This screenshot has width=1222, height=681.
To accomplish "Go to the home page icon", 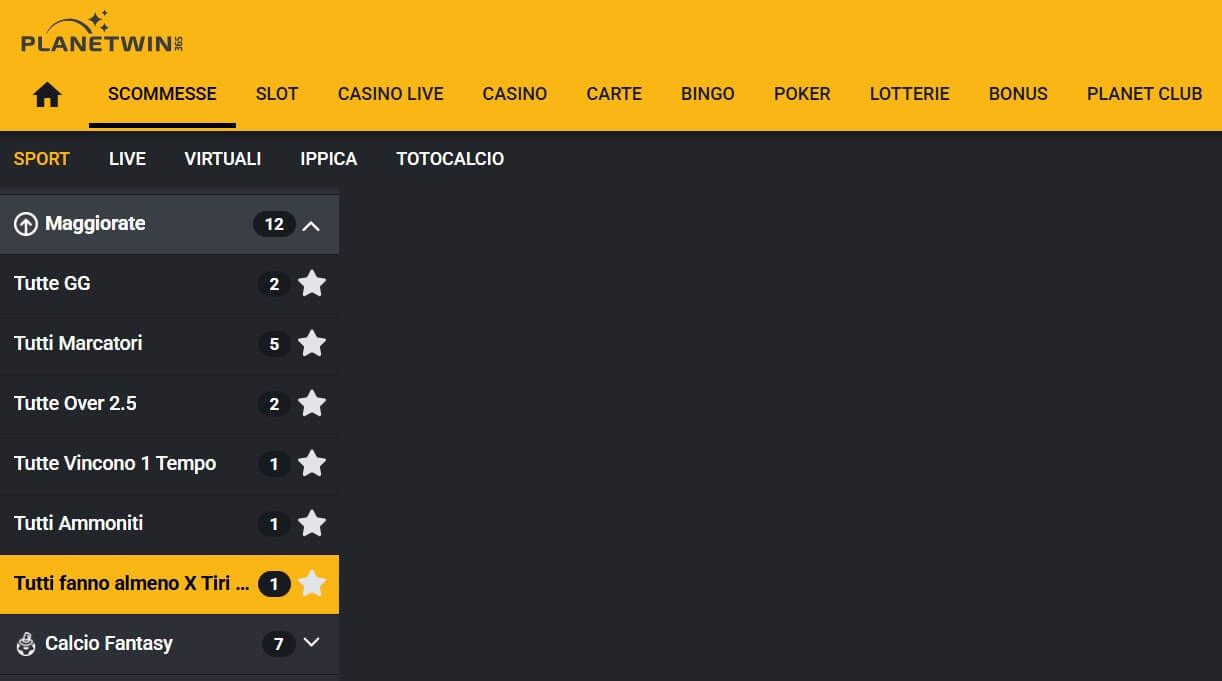I will [x=47, y=95].
